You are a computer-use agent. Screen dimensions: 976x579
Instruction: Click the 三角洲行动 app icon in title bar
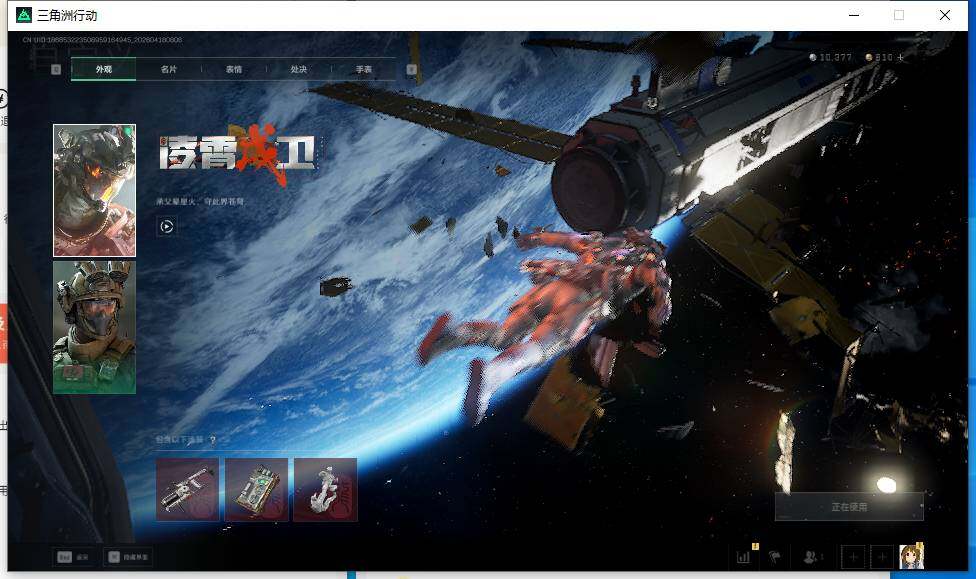pyautogui.click(x=24, y=15)
